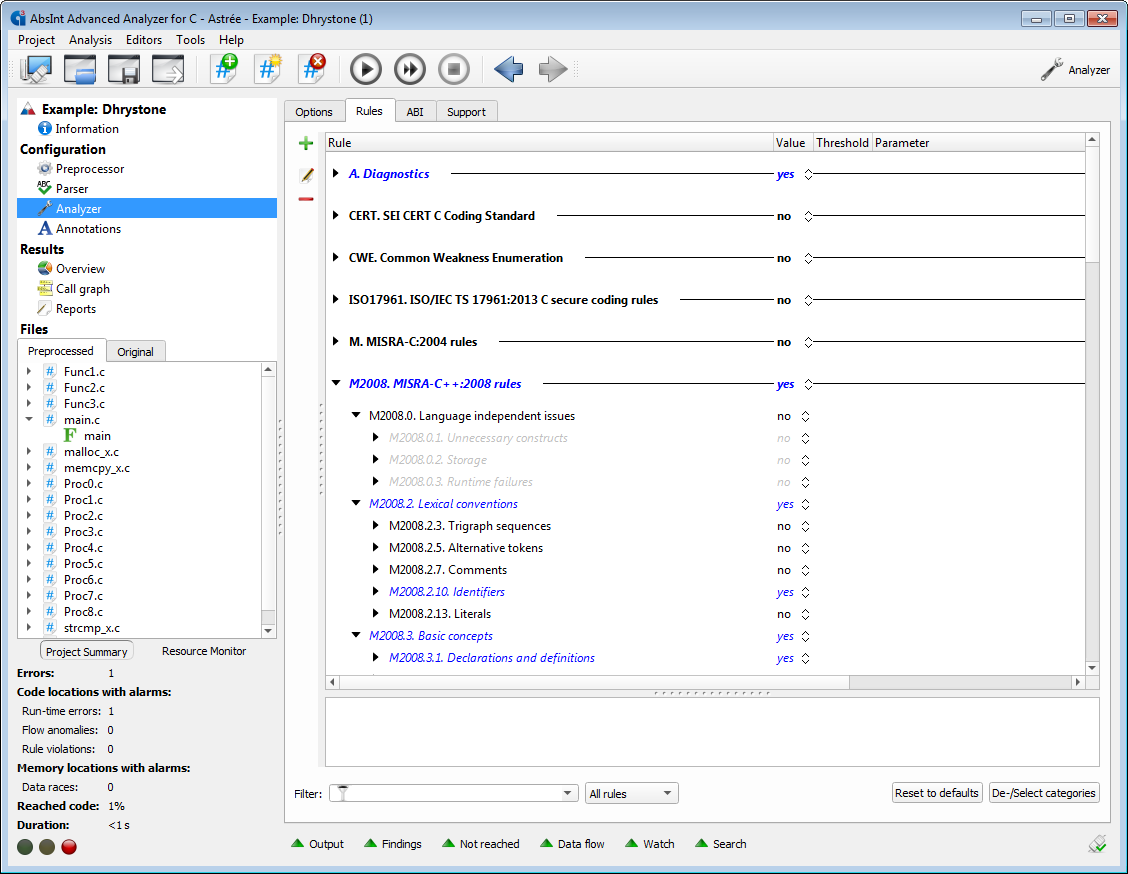
Task: Open the Findings bottom panel
Action: tap(393, 844)
